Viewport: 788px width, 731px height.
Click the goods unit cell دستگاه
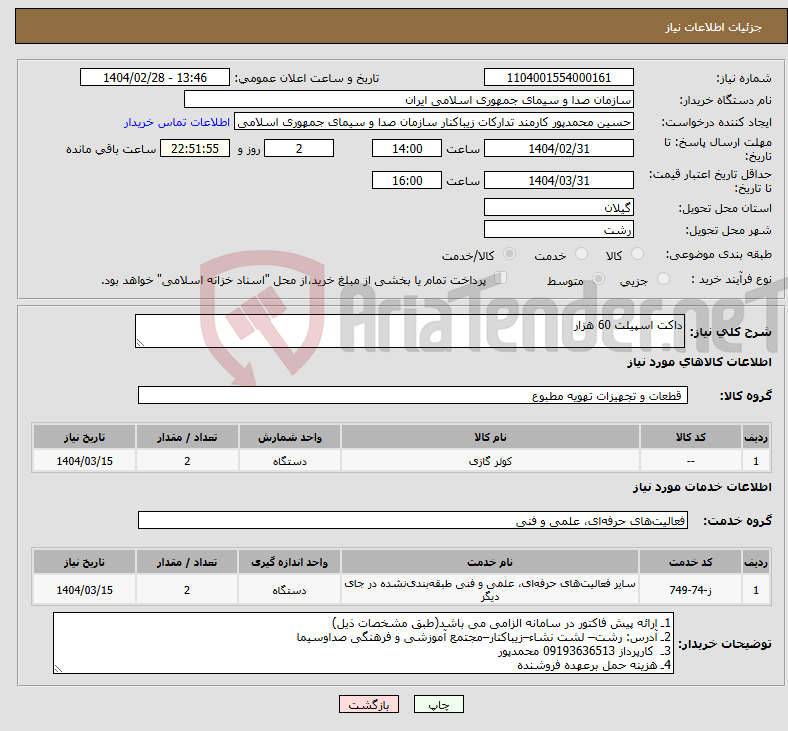[289, 460]
